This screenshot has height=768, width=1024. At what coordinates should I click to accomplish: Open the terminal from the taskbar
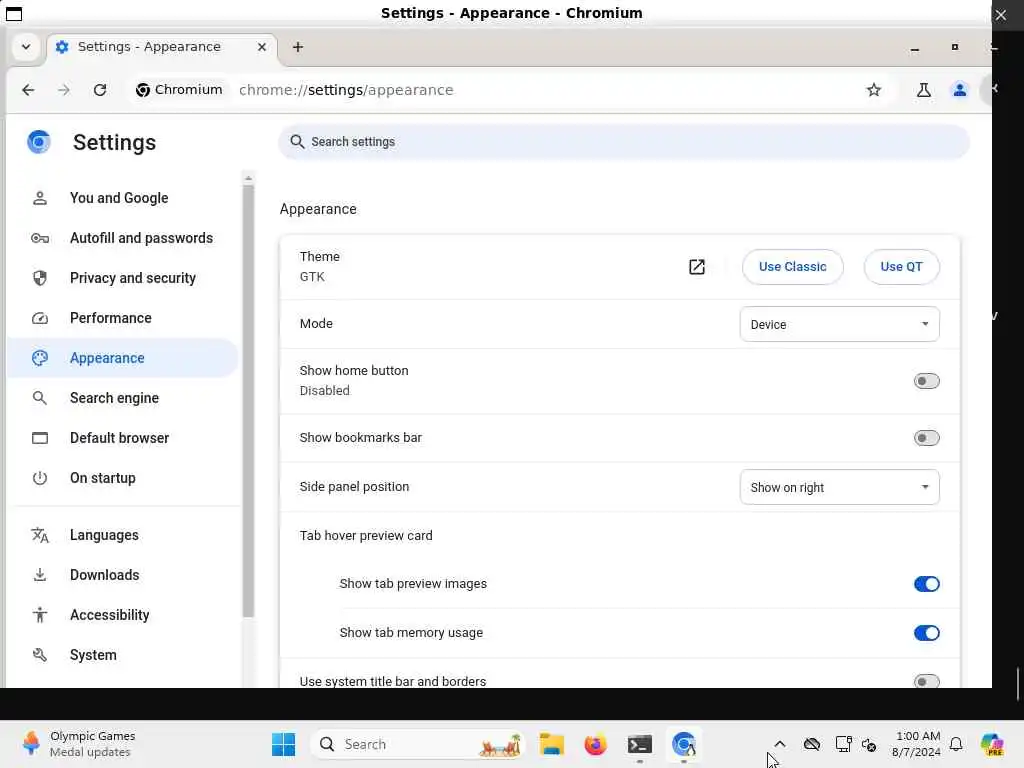tap(639, 744)
